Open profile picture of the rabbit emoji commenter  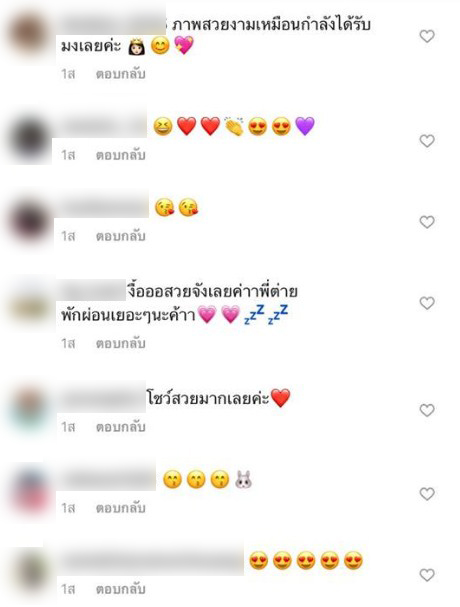30,491
